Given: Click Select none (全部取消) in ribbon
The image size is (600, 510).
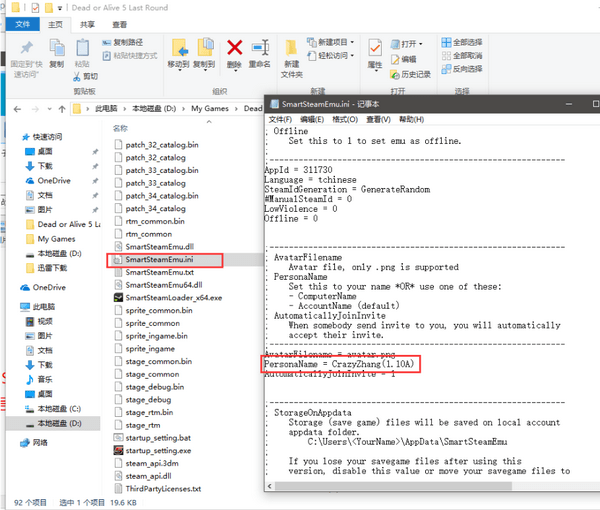Looking at the screenshot, I should tap(462, 56).
